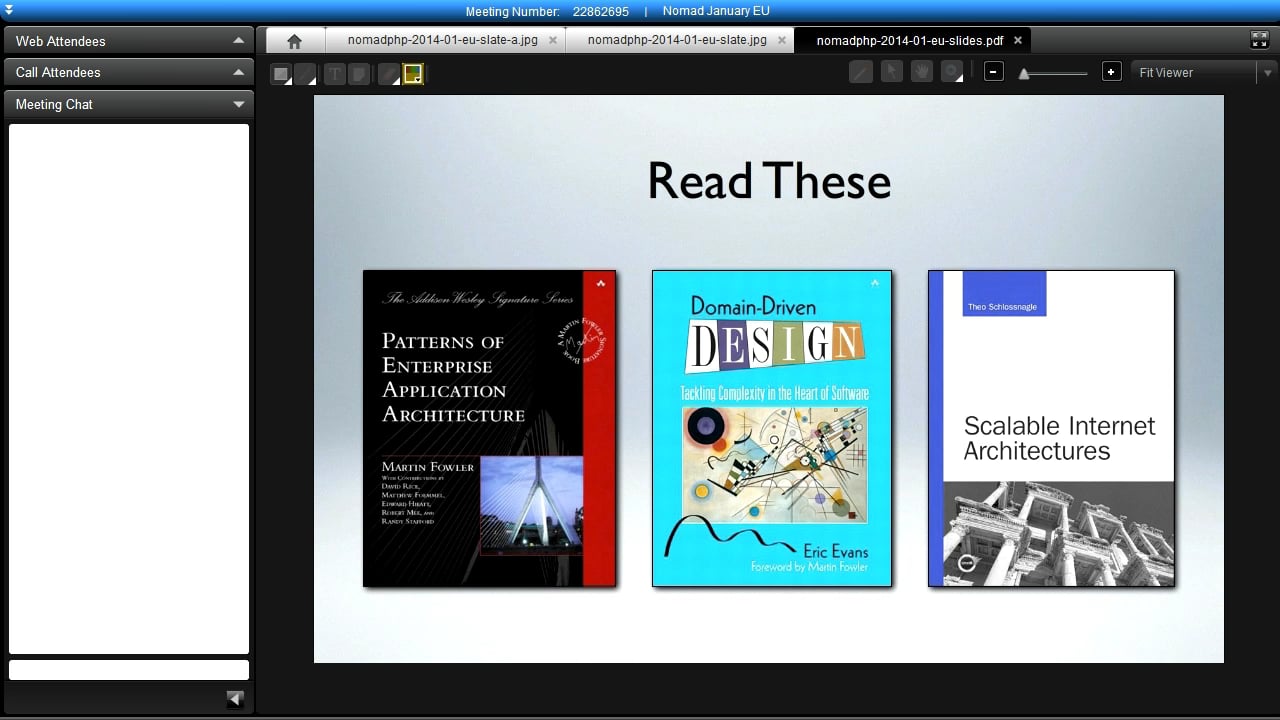Close the nomadphp-2014-01-eu-slate-a.jpg tab
This screenshot has height=720, width=1280.
pos(553,41)
